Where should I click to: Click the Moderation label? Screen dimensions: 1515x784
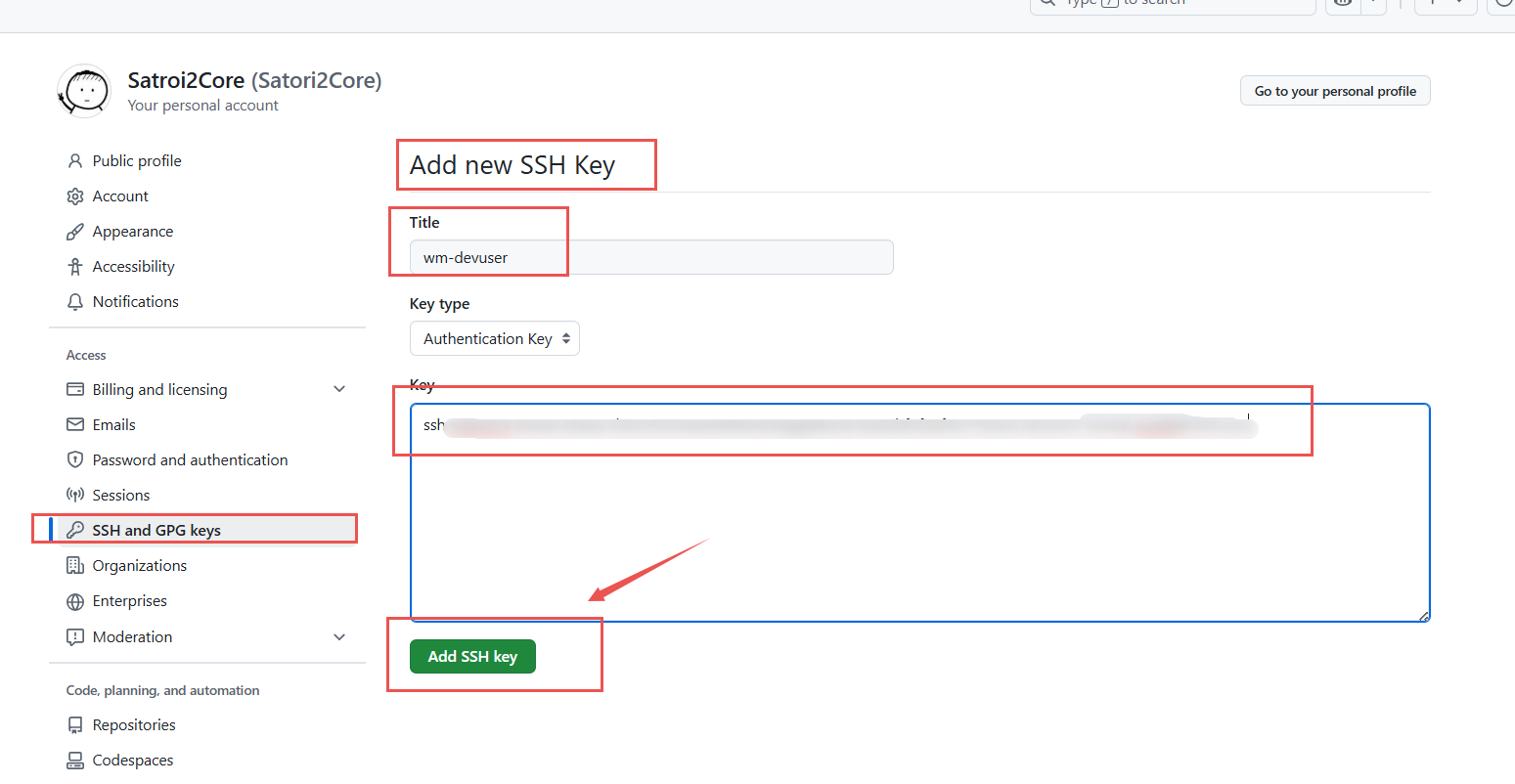(x=132, y=636)
